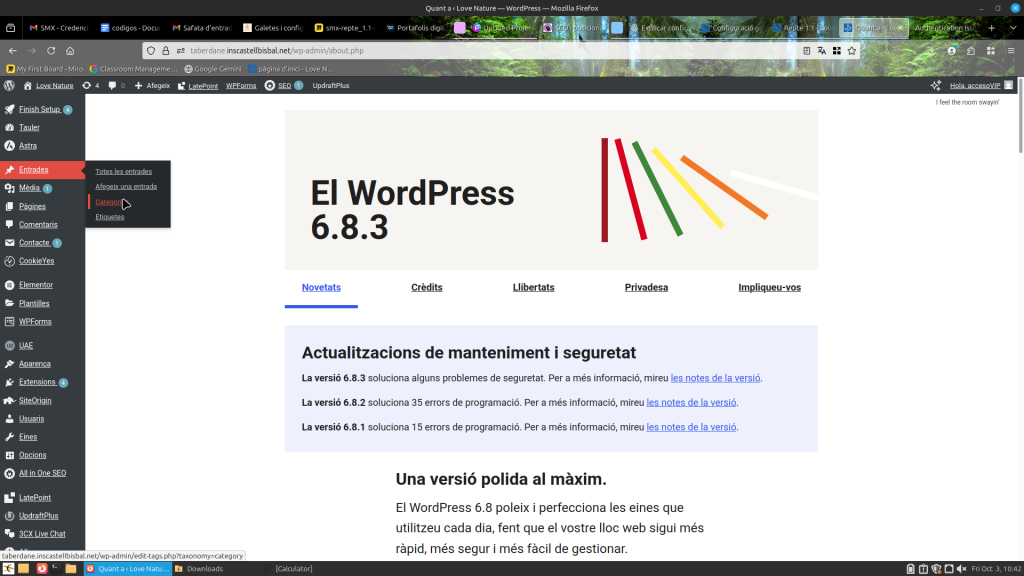The width and height of the screenshot is (1024, 576).
Task: Switch to the Crèdits tab
Action: [426, 288]
